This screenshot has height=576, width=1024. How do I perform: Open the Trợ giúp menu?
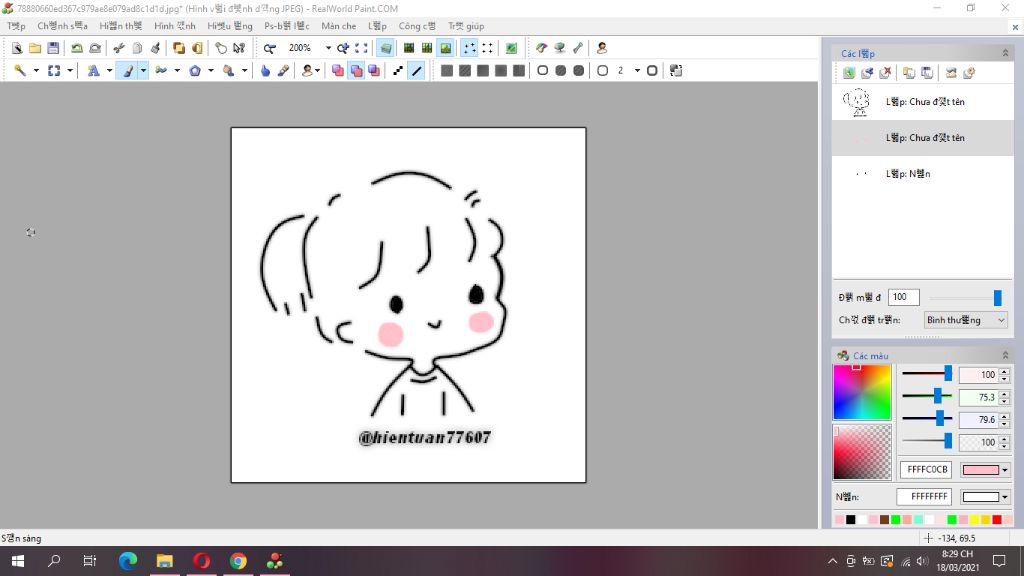coord(466,26)
